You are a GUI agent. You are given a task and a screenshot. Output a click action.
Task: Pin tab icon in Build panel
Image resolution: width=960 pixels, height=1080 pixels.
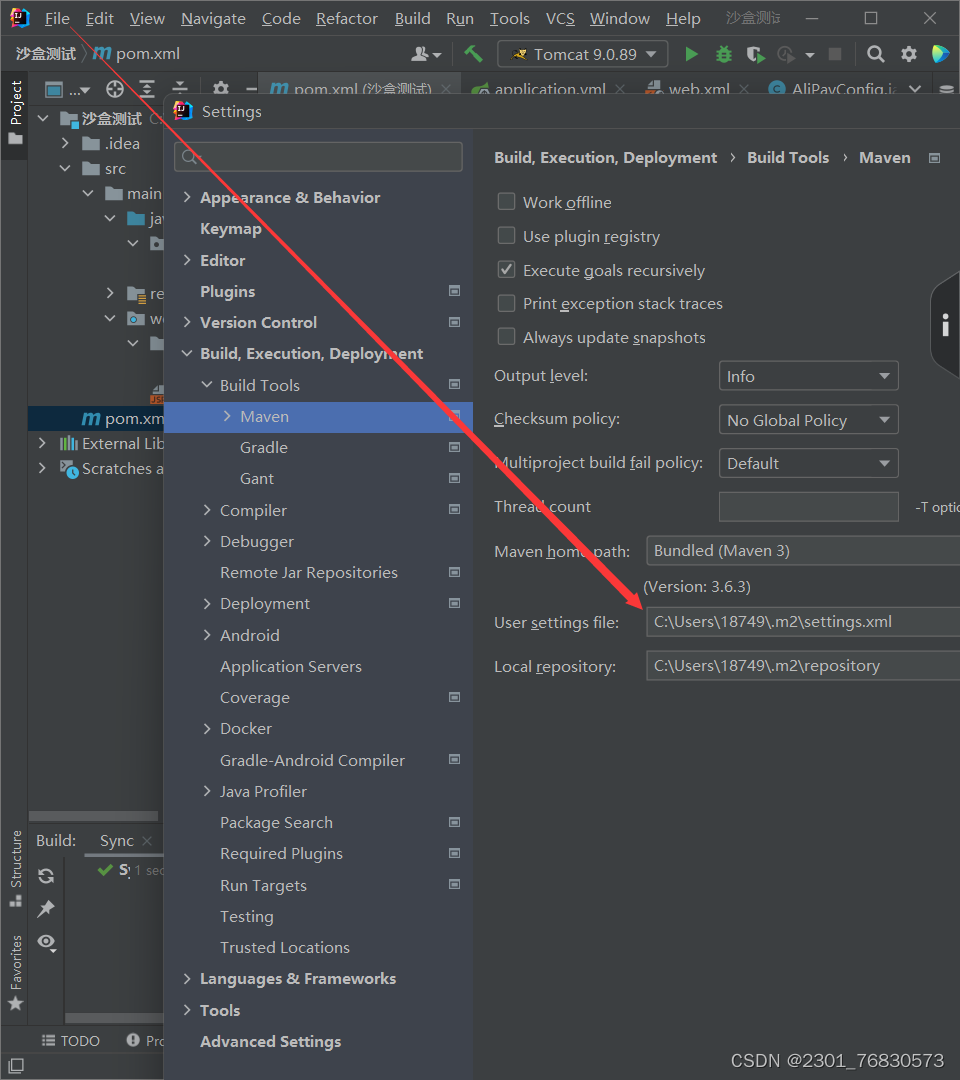pos(46,908)
